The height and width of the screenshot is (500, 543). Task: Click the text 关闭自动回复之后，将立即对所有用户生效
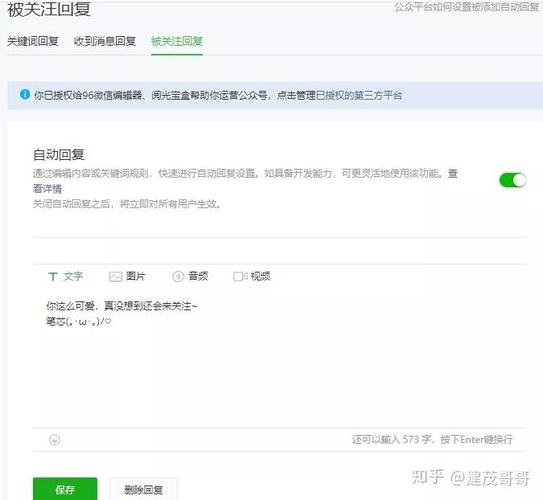click(x=127, y=204)
